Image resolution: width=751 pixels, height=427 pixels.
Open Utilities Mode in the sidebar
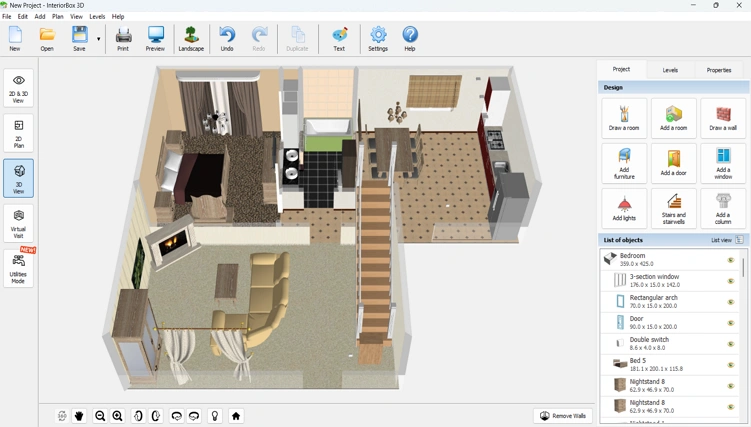(x=19, y=269)
